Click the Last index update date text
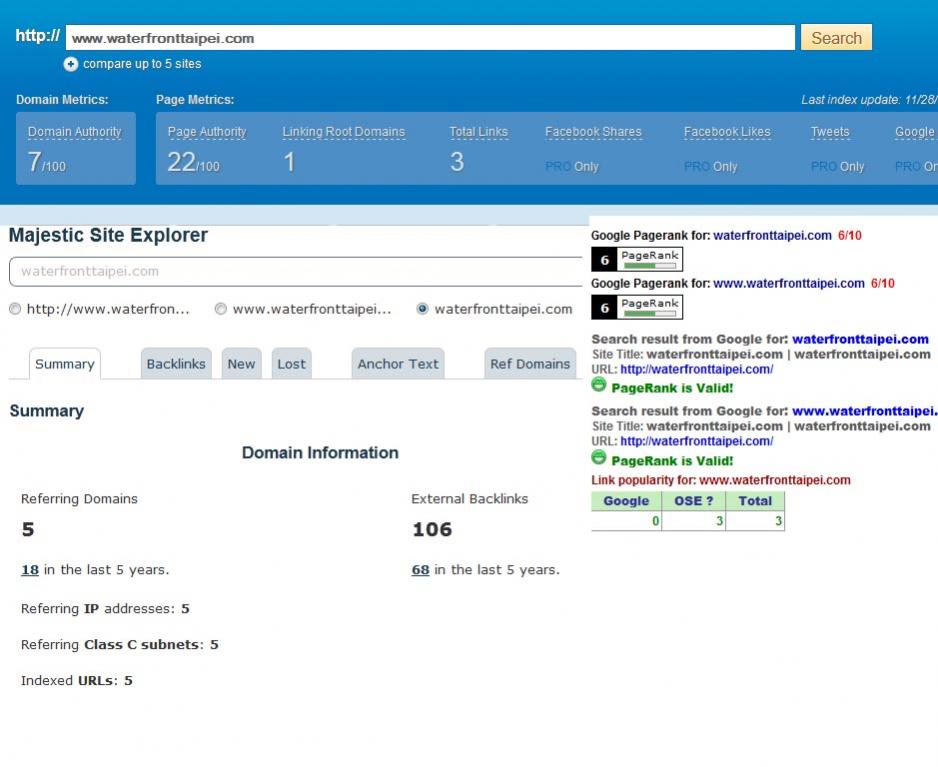The width and height of the screenshot is (938, 767). click(869, 100)
